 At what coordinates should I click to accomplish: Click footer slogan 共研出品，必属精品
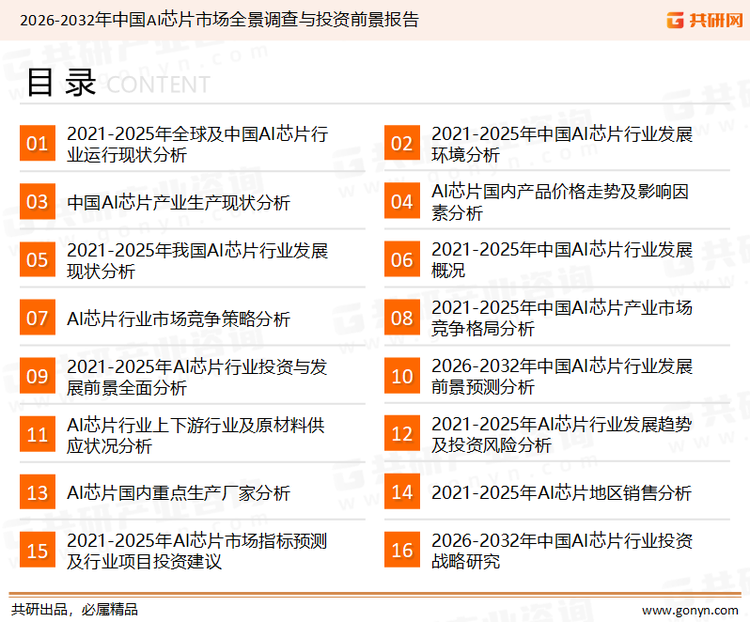tap(75, 610)
